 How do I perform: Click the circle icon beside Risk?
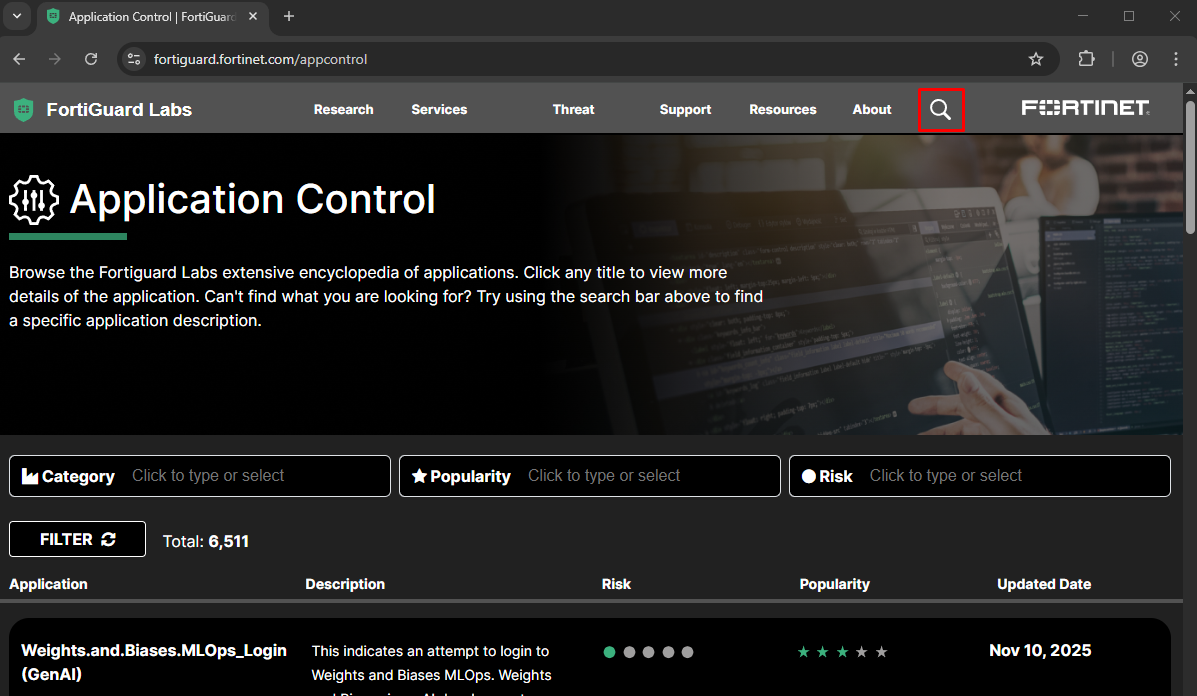click(808, 476)
